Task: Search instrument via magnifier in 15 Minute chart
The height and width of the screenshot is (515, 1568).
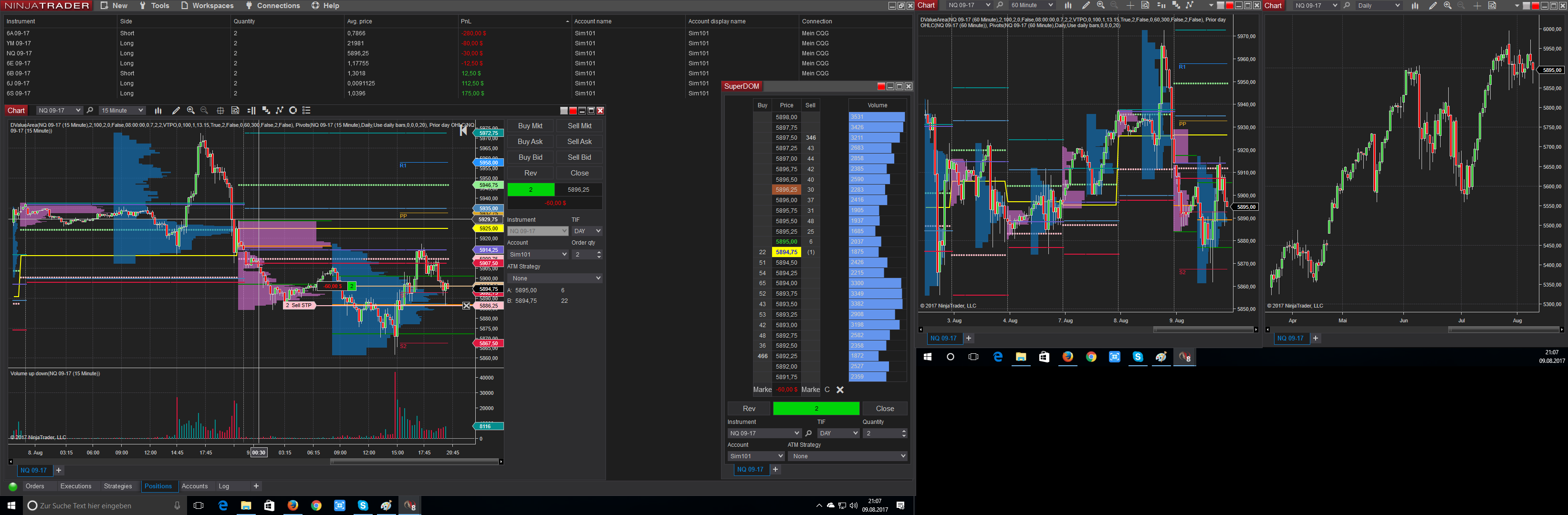Action: pos(90,111)
